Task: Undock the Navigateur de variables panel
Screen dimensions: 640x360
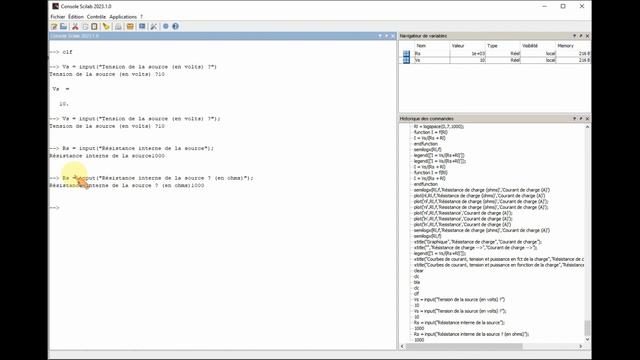Action: click(581, 36)
